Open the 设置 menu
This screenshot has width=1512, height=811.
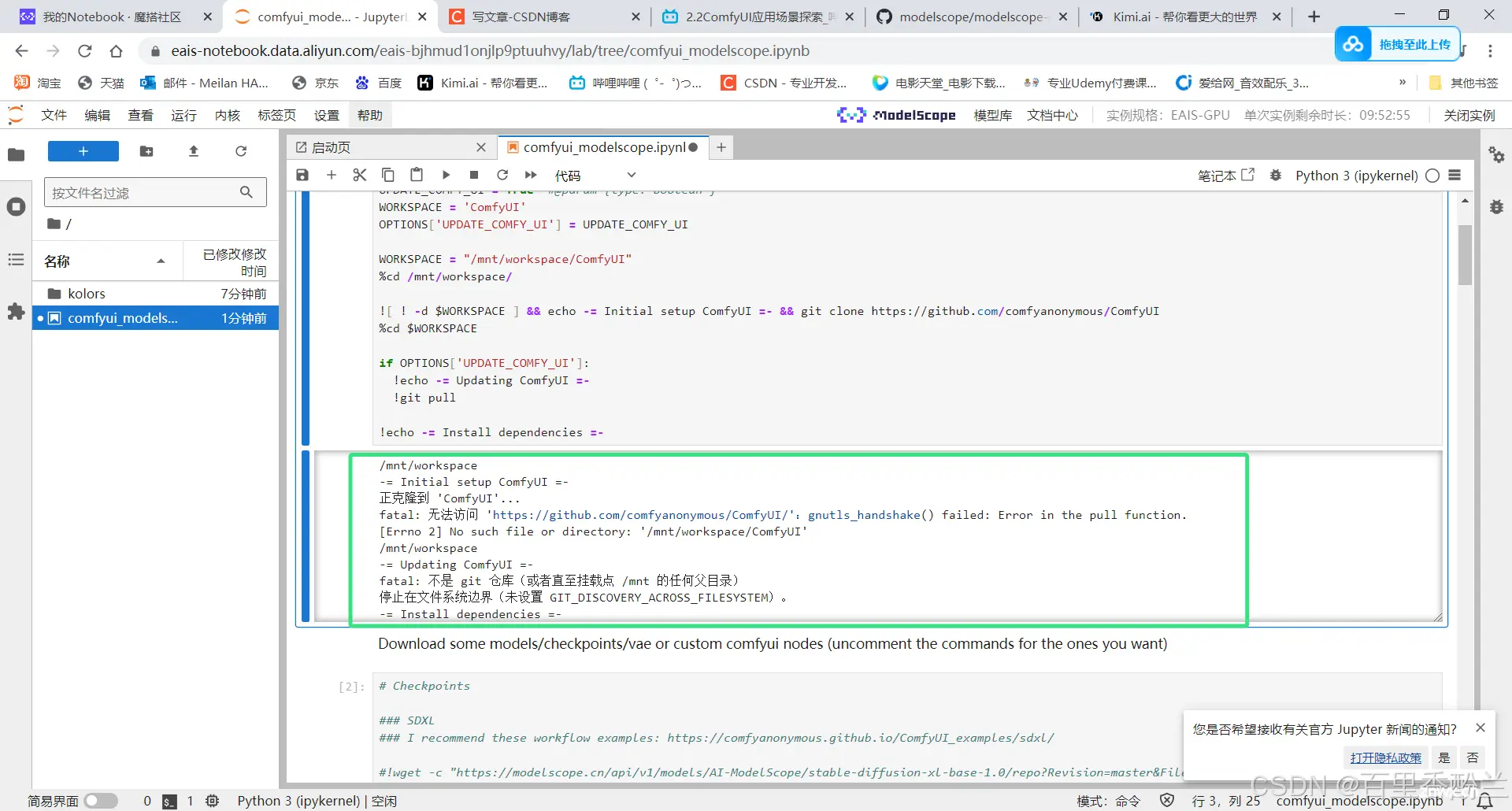coord(326,116)
